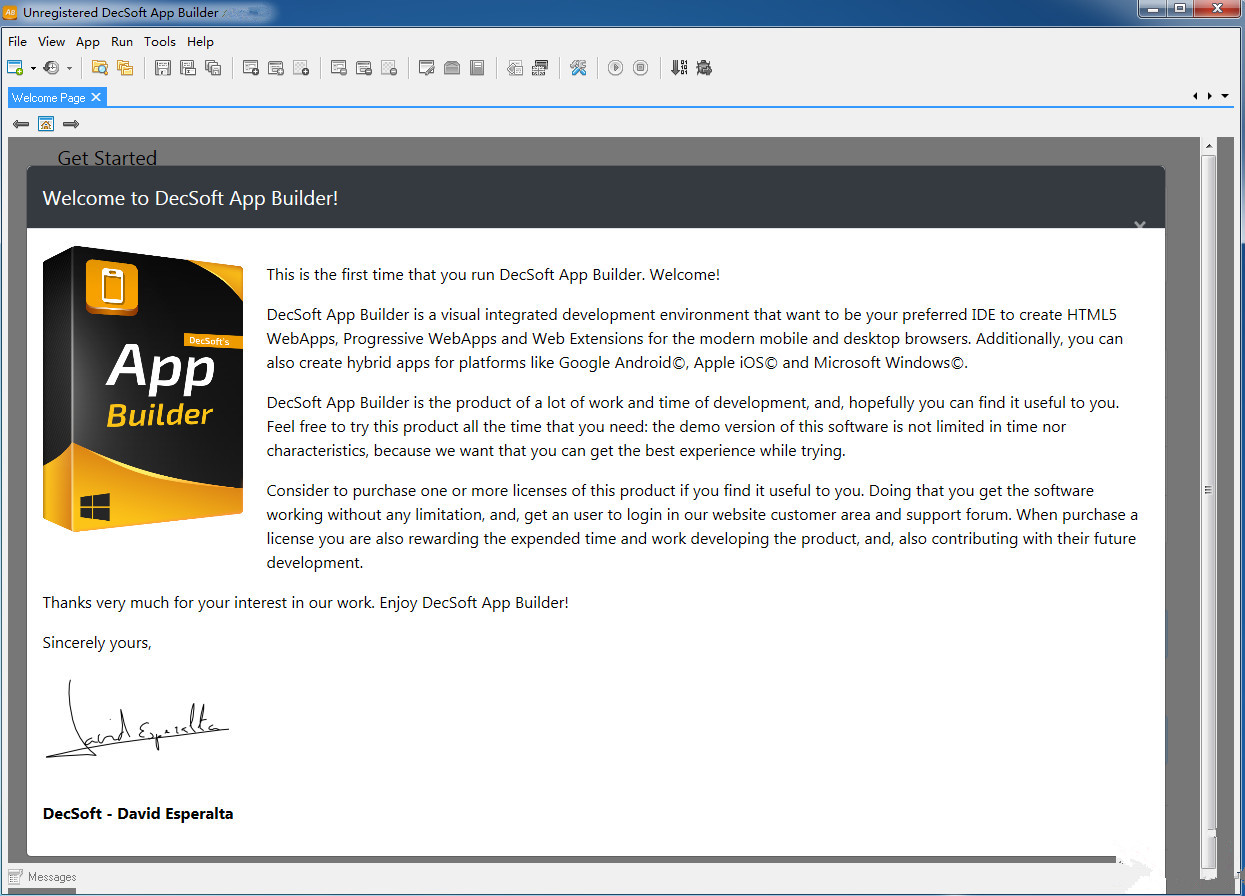Screen dimensions: 1245x896
Task: Remove a file using the minus icon
Action: (x=339, y=67)
